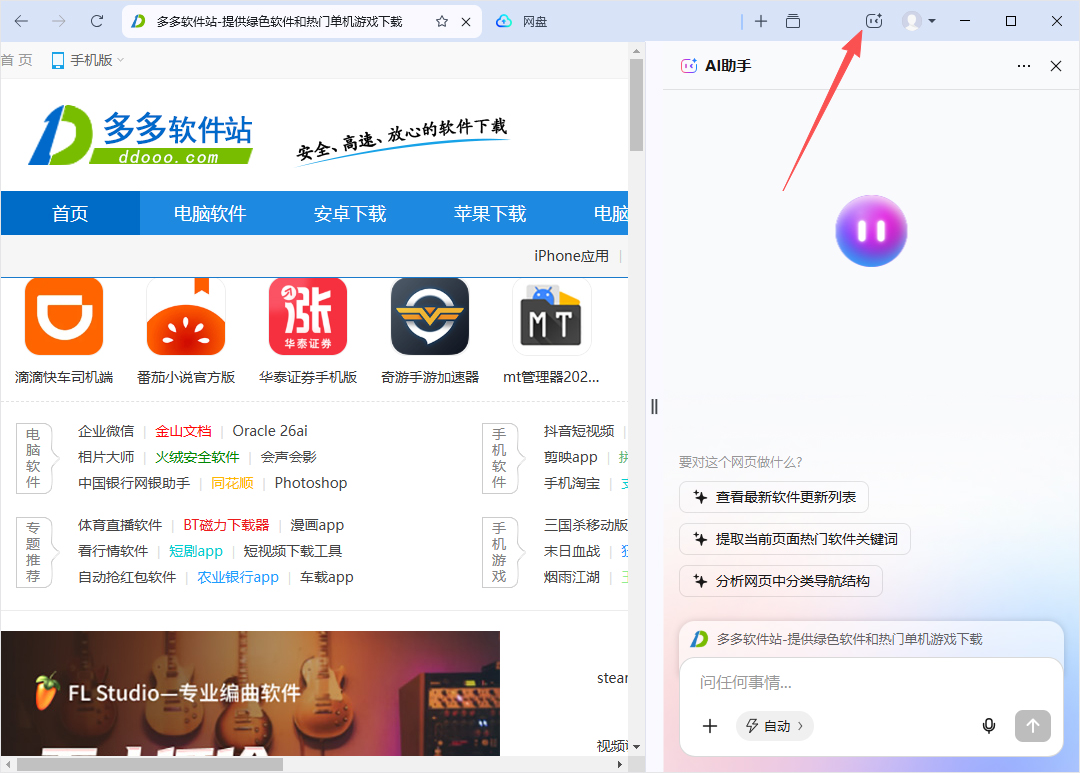Open the 烟雨江湖 link

[572, 577]
